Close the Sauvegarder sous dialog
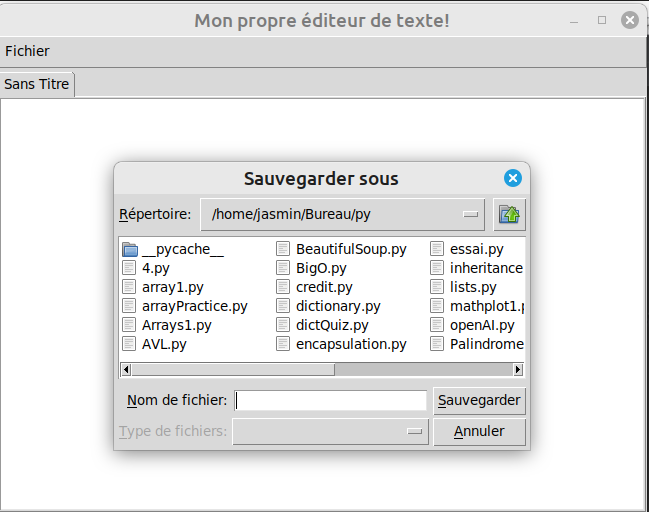Image resolution: width=649 pixels, height=512 pixels. click(x=513, y=178)
